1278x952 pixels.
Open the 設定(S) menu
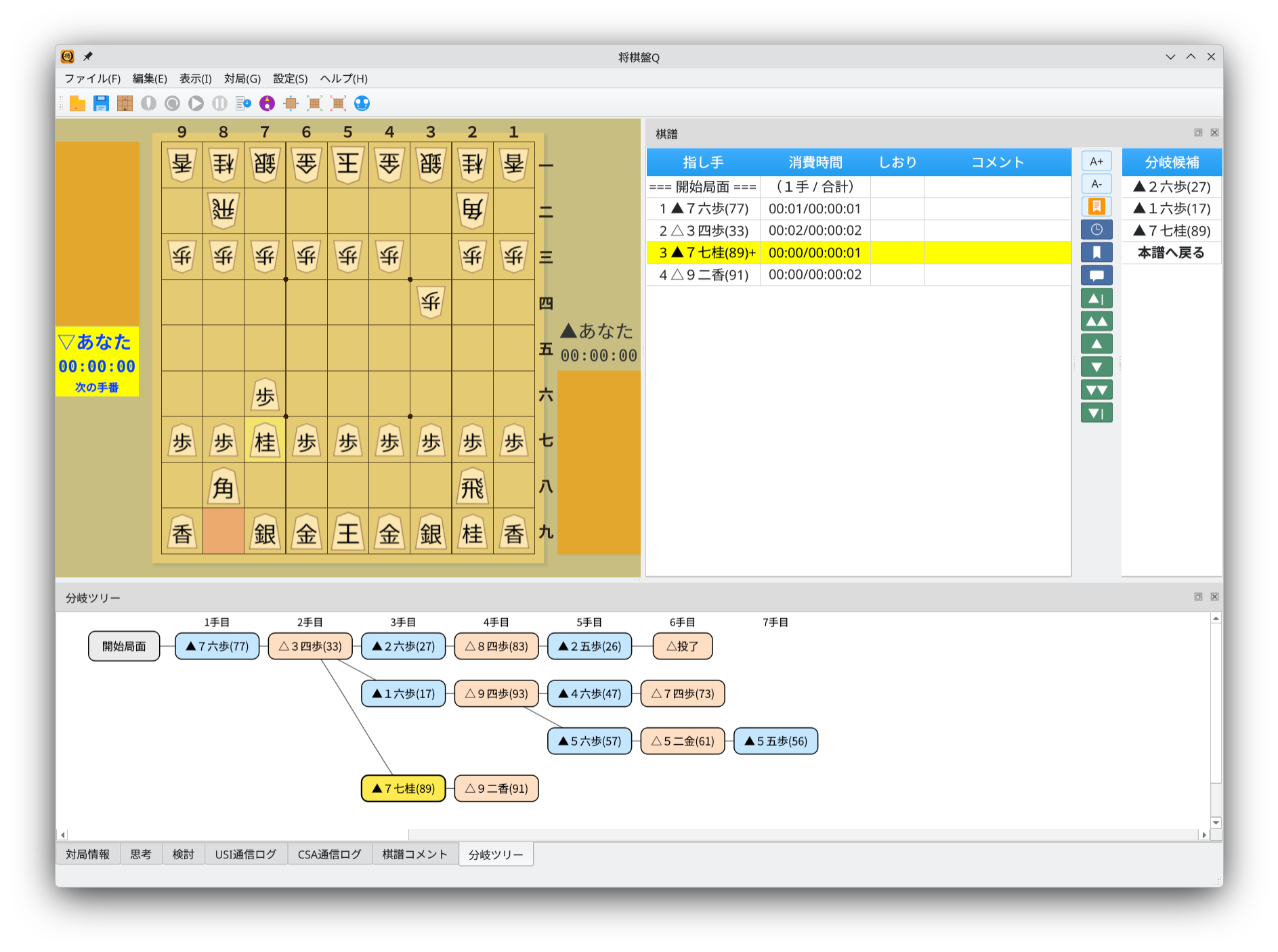point(290,79)
